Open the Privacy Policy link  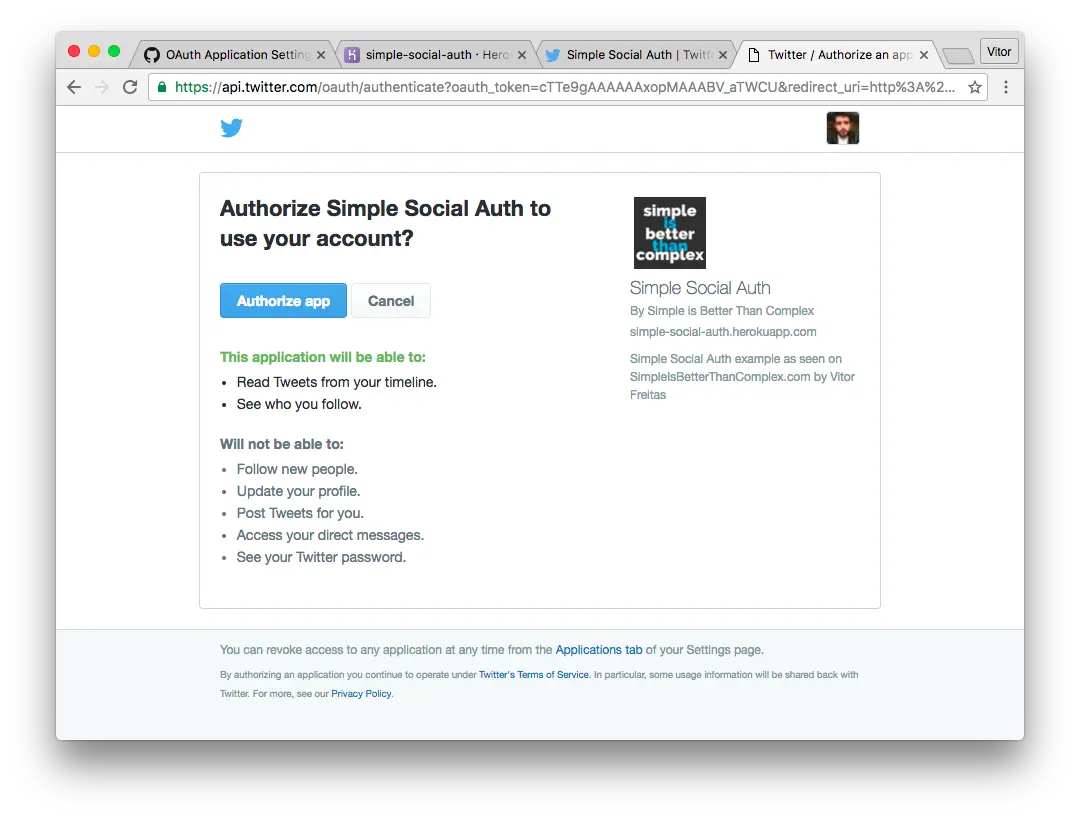point(361,693)
